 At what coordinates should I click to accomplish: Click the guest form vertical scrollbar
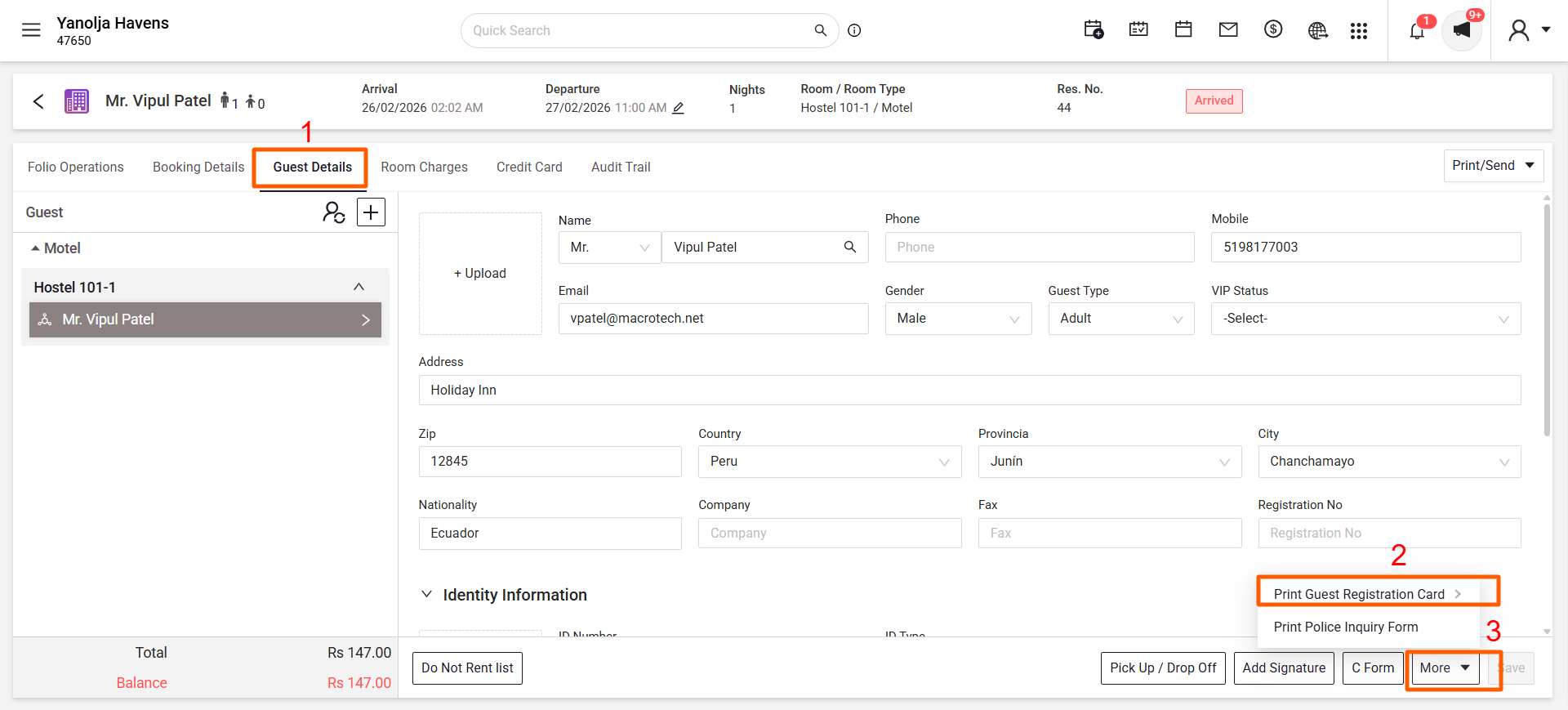[1547, 320]
